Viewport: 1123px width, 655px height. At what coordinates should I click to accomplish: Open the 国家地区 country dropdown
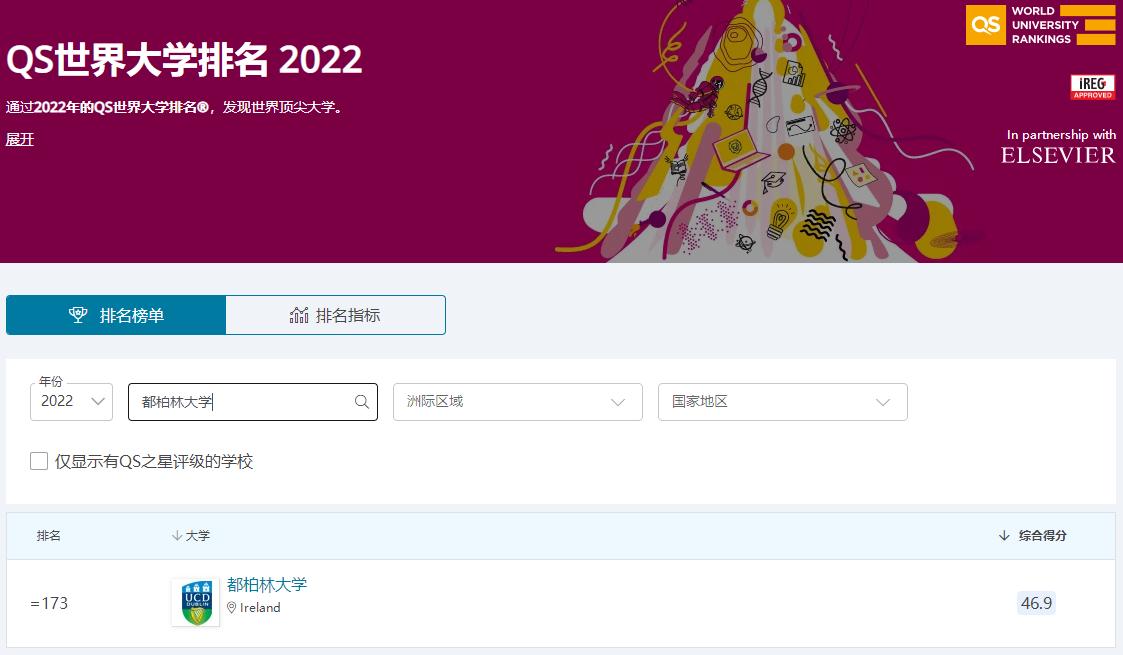pos(782,401)
